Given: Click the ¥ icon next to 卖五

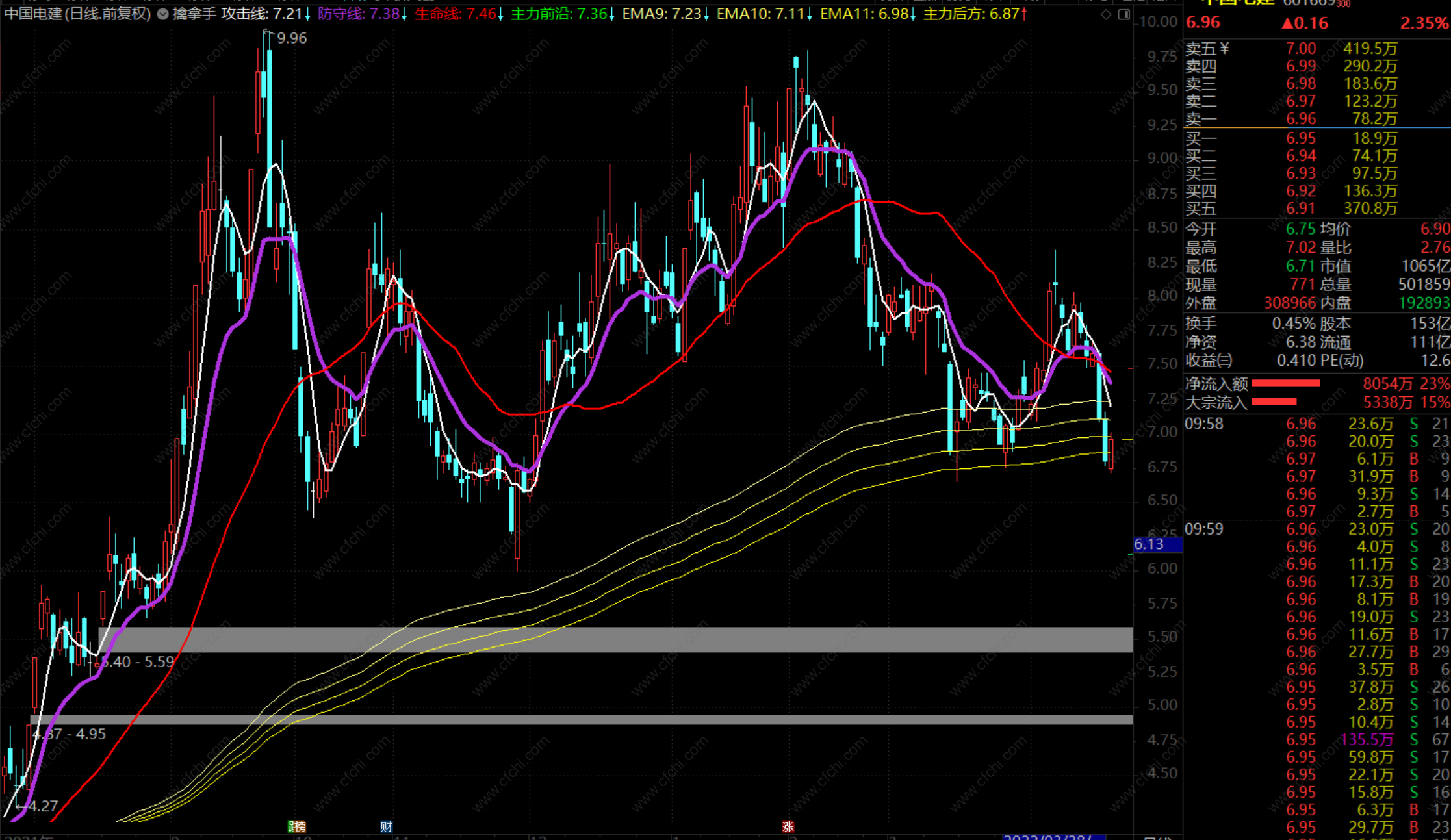Looking at the screenshot, I should pos(1225,48).
